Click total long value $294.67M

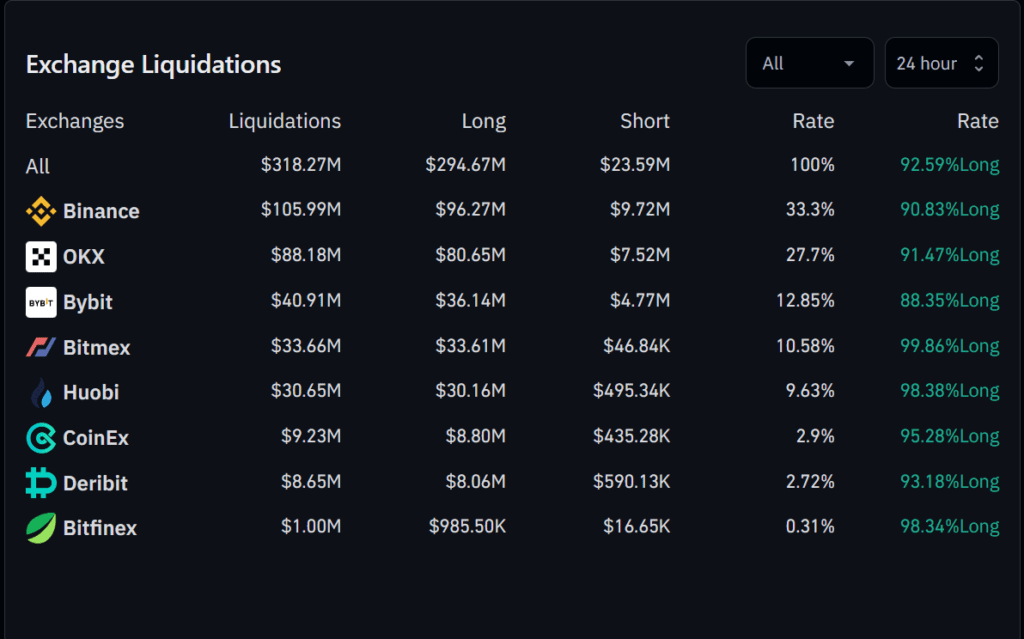(x=466, y=165)
